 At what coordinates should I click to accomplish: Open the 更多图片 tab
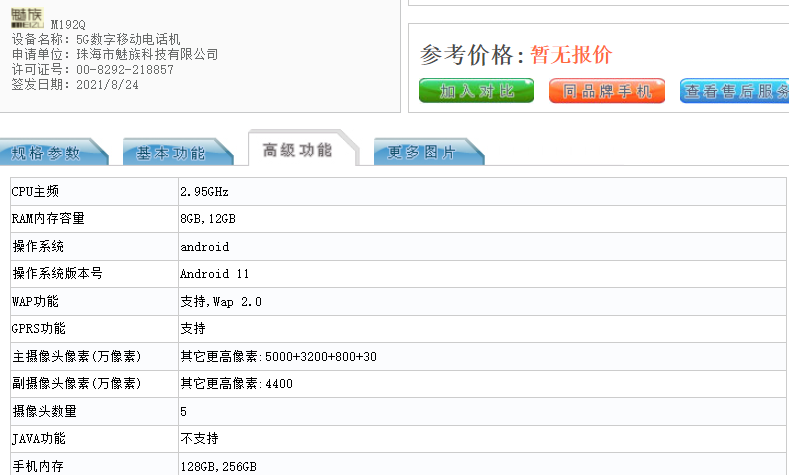click(x=422, y=153)
